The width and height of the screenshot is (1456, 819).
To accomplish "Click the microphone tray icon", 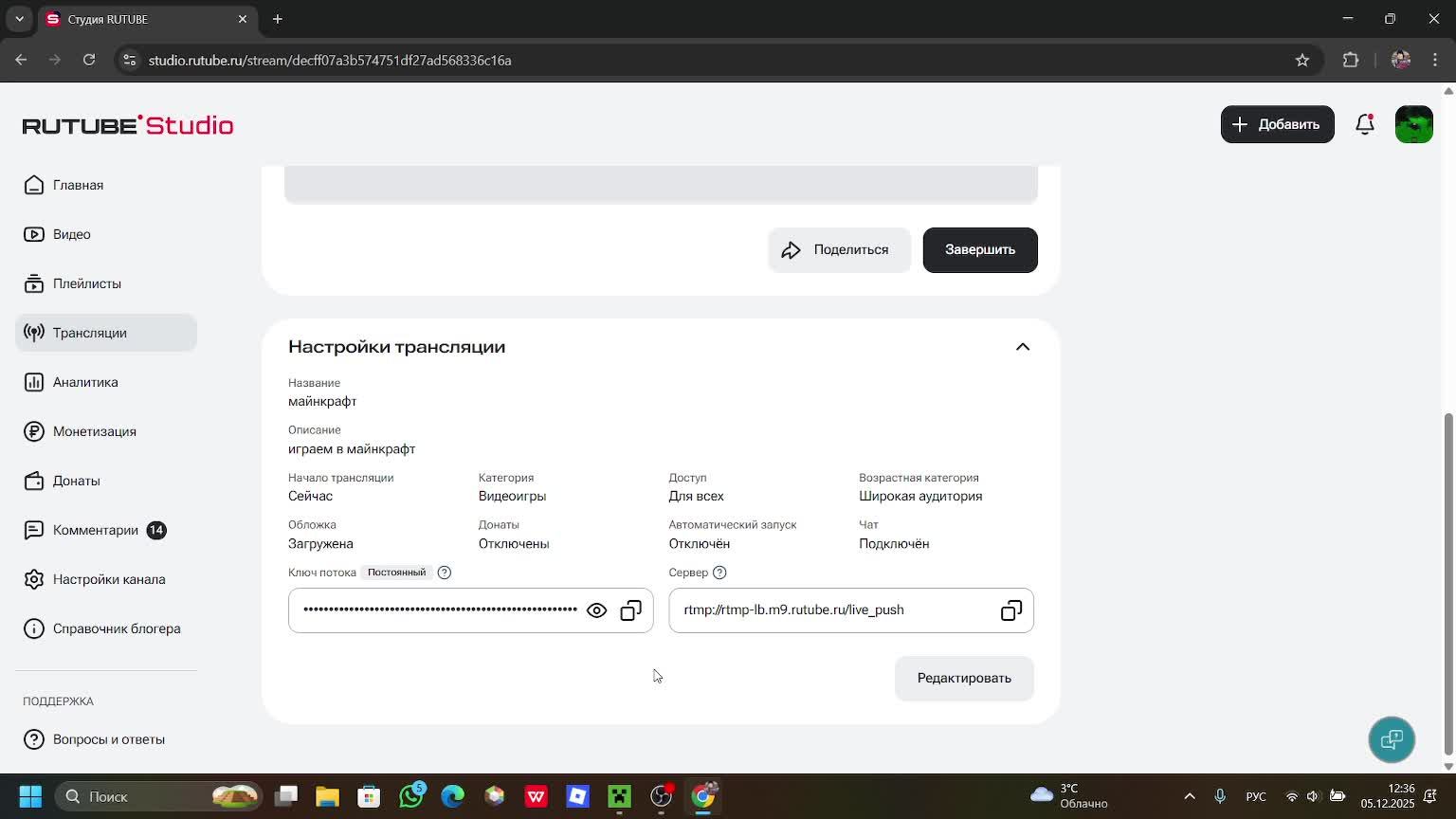I will [x=1221, y=796].
